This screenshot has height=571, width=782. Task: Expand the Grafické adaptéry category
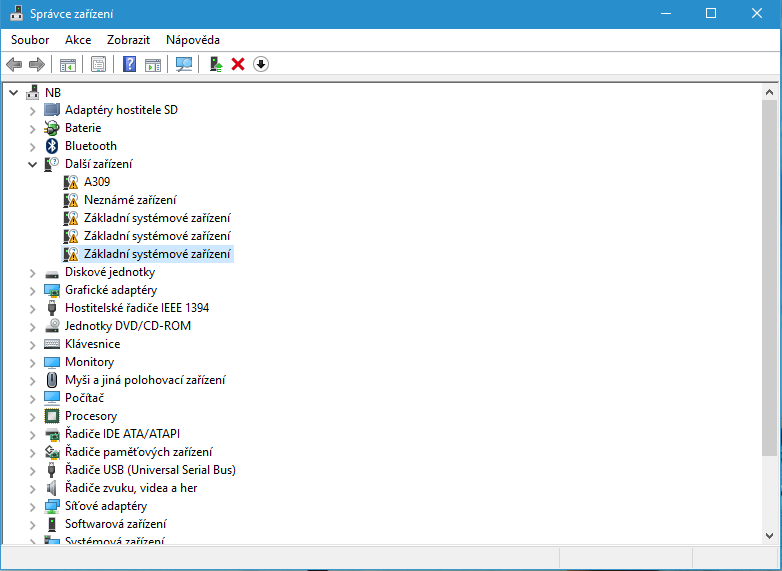point(32,291)
